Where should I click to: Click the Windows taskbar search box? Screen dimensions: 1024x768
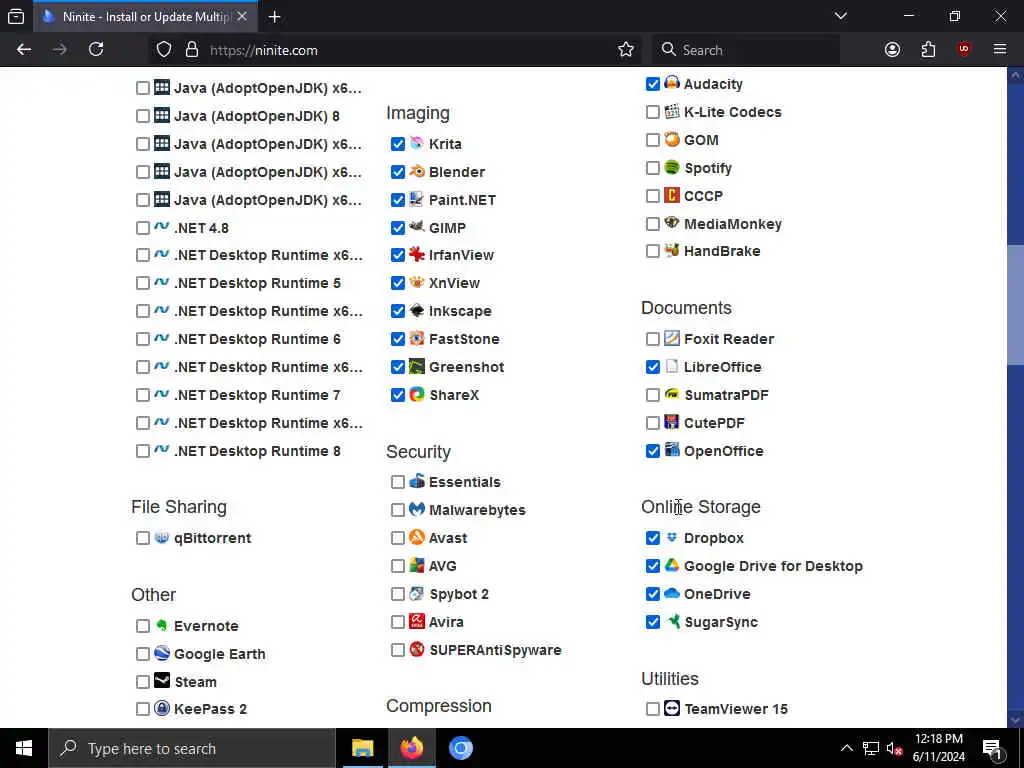click(192, 748)
